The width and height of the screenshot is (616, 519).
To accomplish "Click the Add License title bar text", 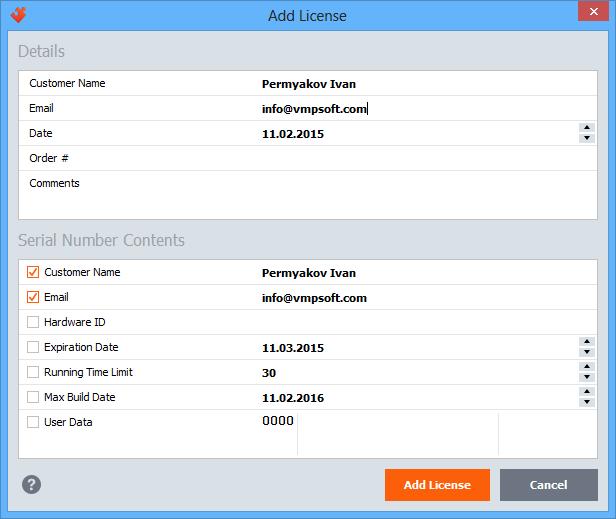I will pos(308,16).
